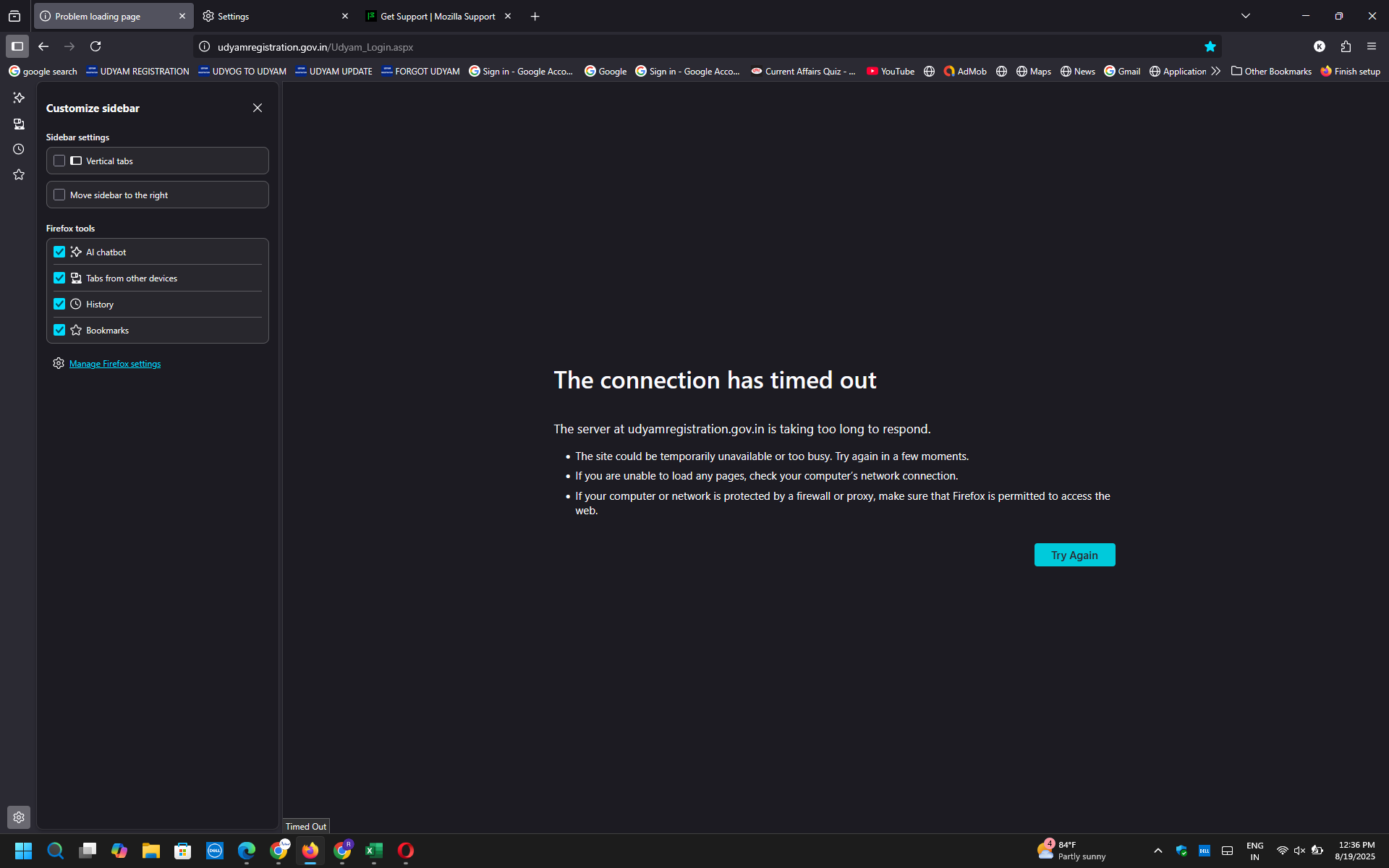
Task: Show more bookmarks overflow chevron
Action: pyautogui.click(x=1215, y=71)
